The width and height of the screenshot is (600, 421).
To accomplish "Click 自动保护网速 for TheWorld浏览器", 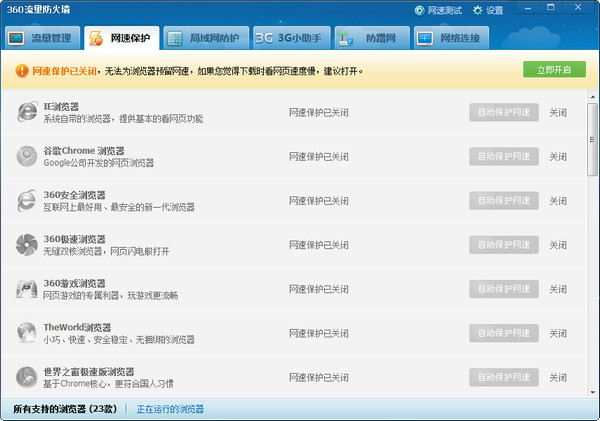I will pos(504,333).
